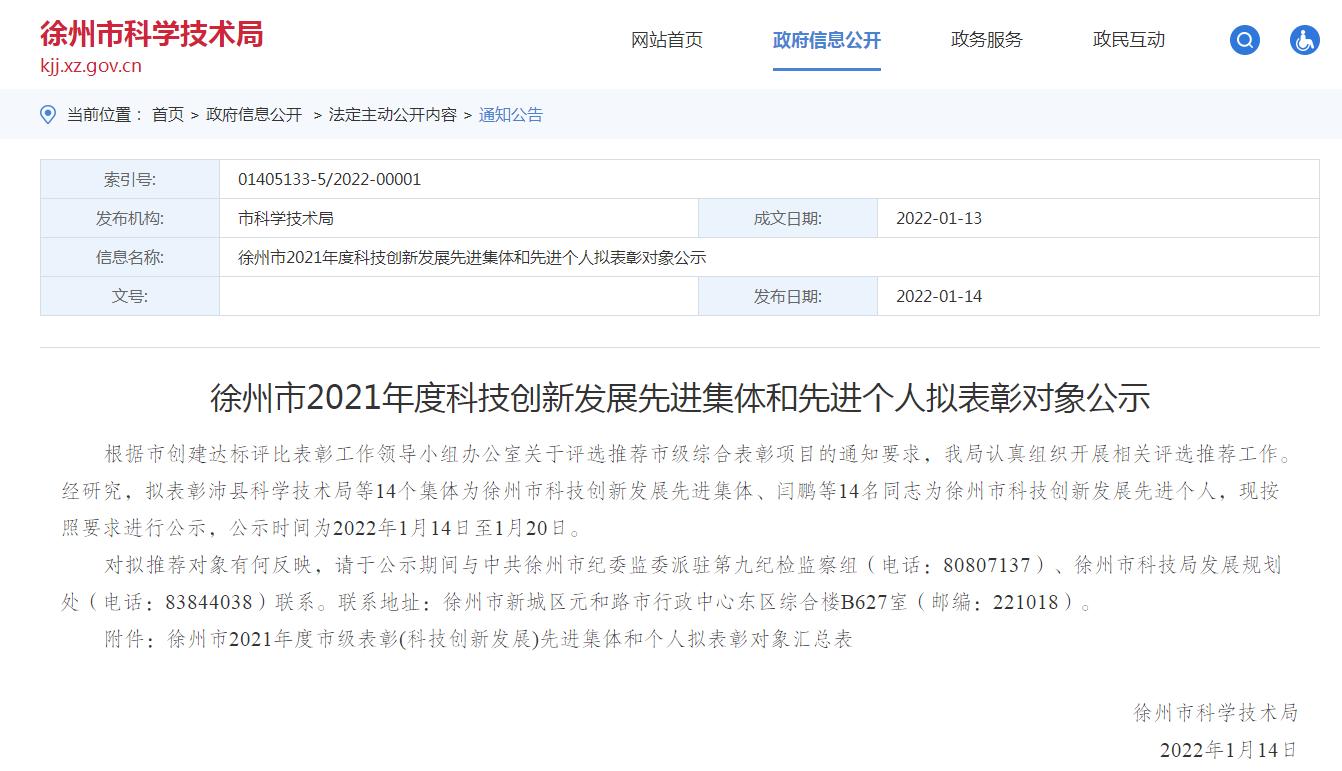The width and height of the screenshot is (1342, 771).
Task: Select the 政府信息公开 navigation tab
Action: point(826,40)
